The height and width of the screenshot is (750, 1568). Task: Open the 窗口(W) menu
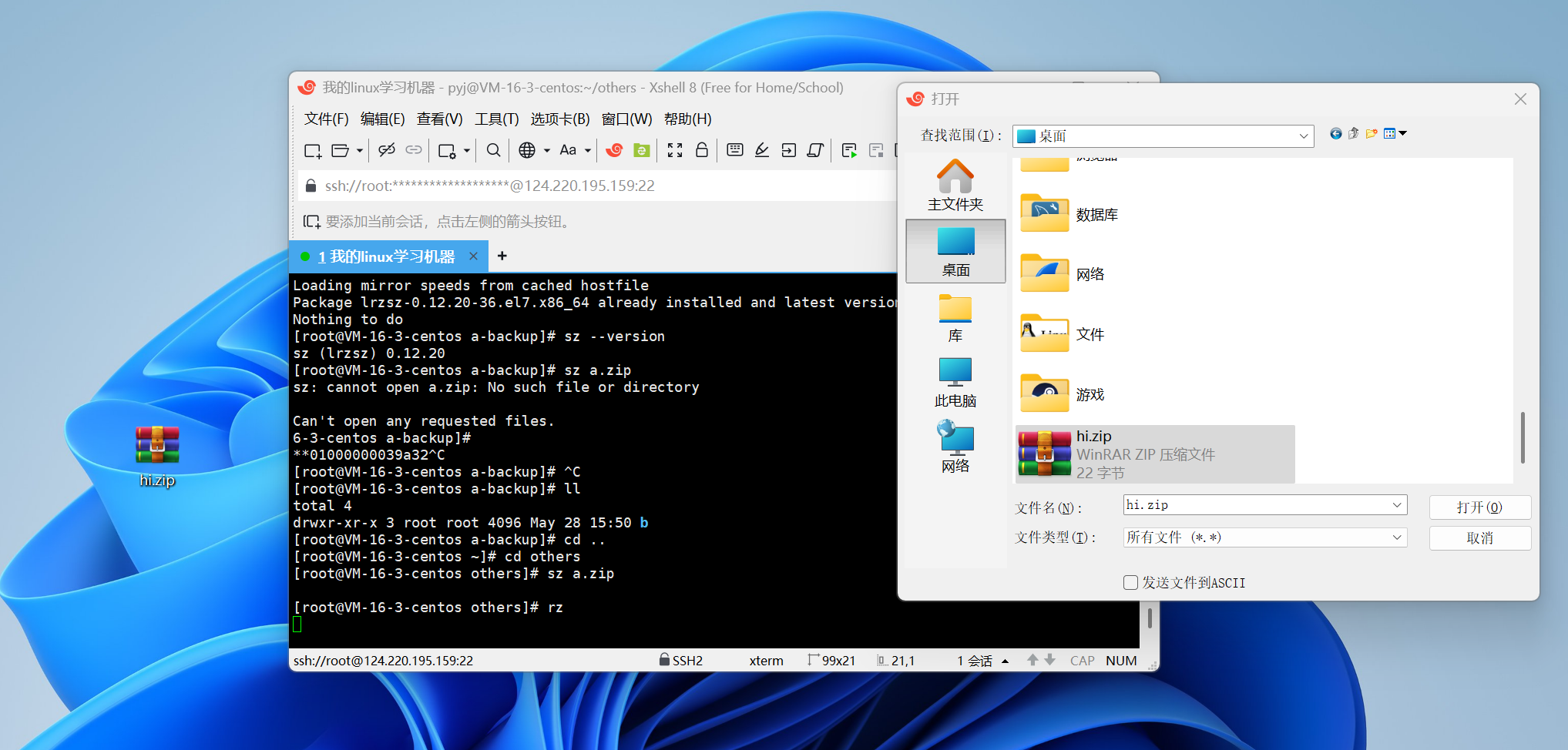click(627, 119)
